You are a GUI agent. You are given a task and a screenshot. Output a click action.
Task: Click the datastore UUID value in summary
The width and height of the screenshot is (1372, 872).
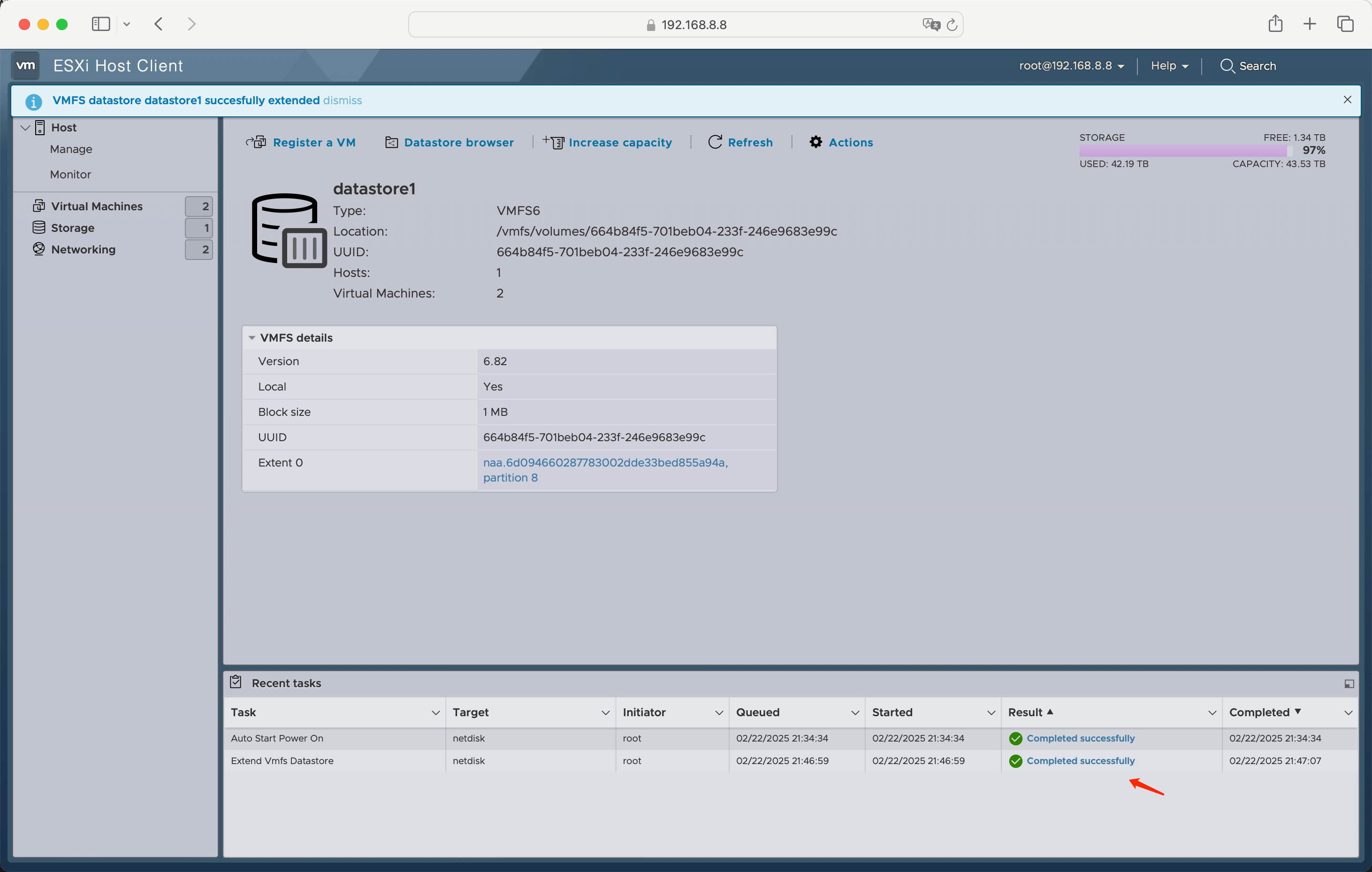click(x=619, y=252)
